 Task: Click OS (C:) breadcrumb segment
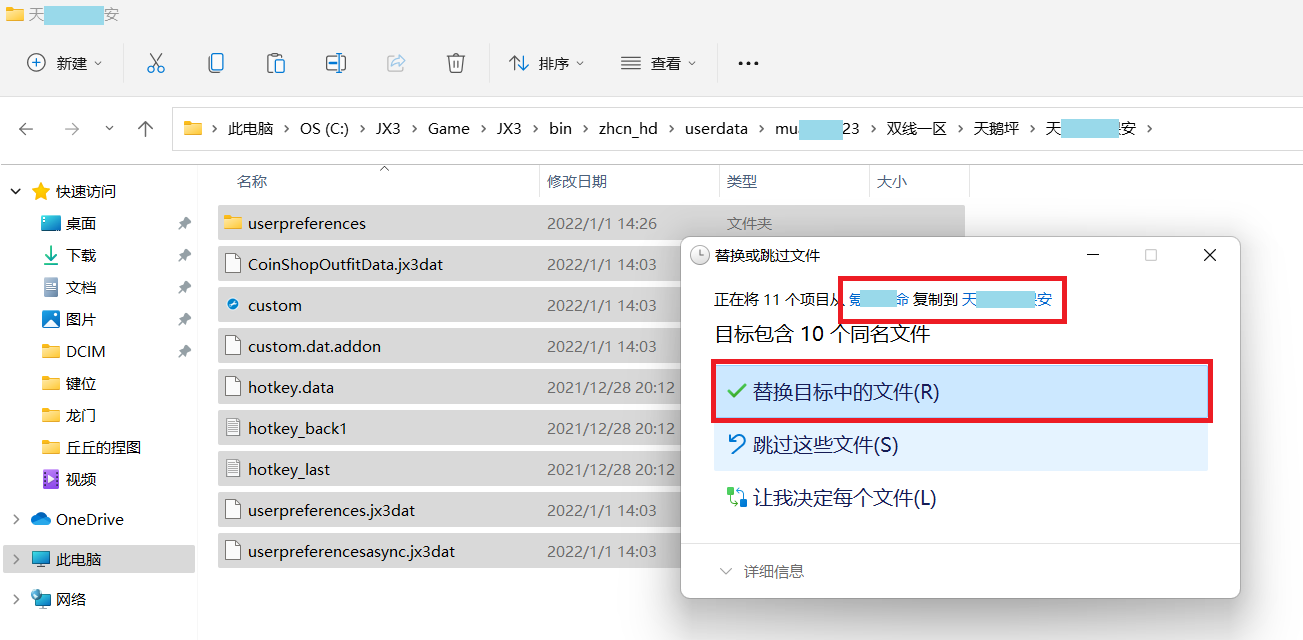point(324,129)
